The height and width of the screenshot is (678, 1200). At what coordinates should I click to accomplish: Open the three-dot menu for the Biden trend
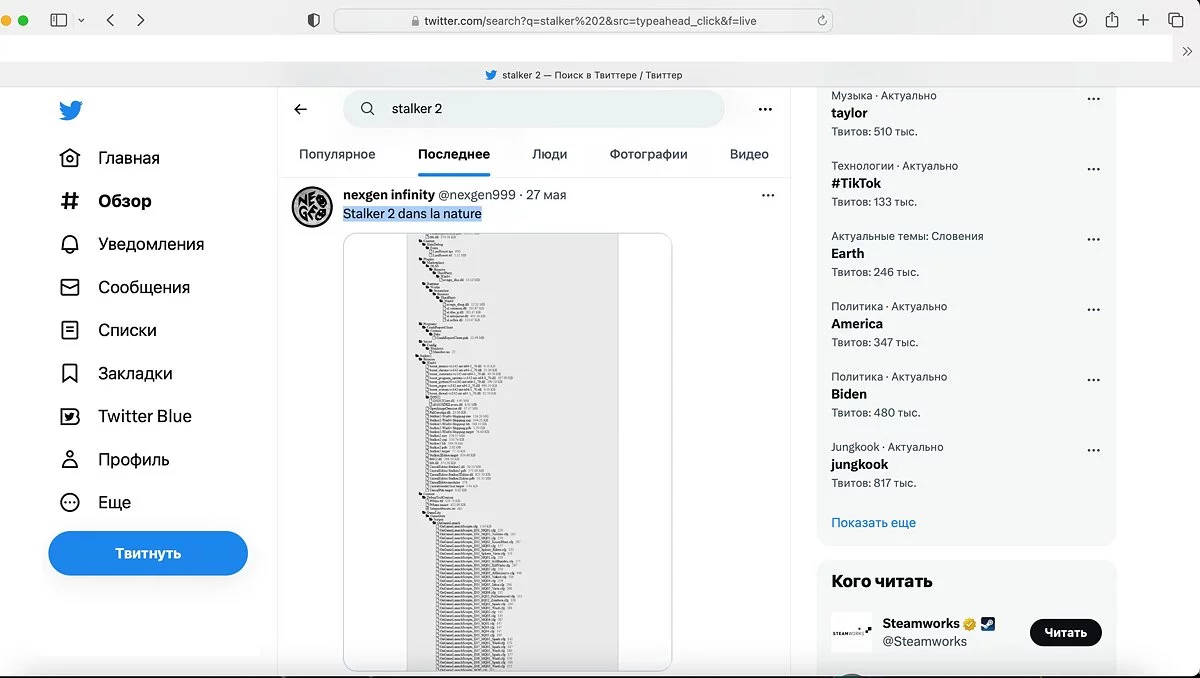[x=1094, y=381]
